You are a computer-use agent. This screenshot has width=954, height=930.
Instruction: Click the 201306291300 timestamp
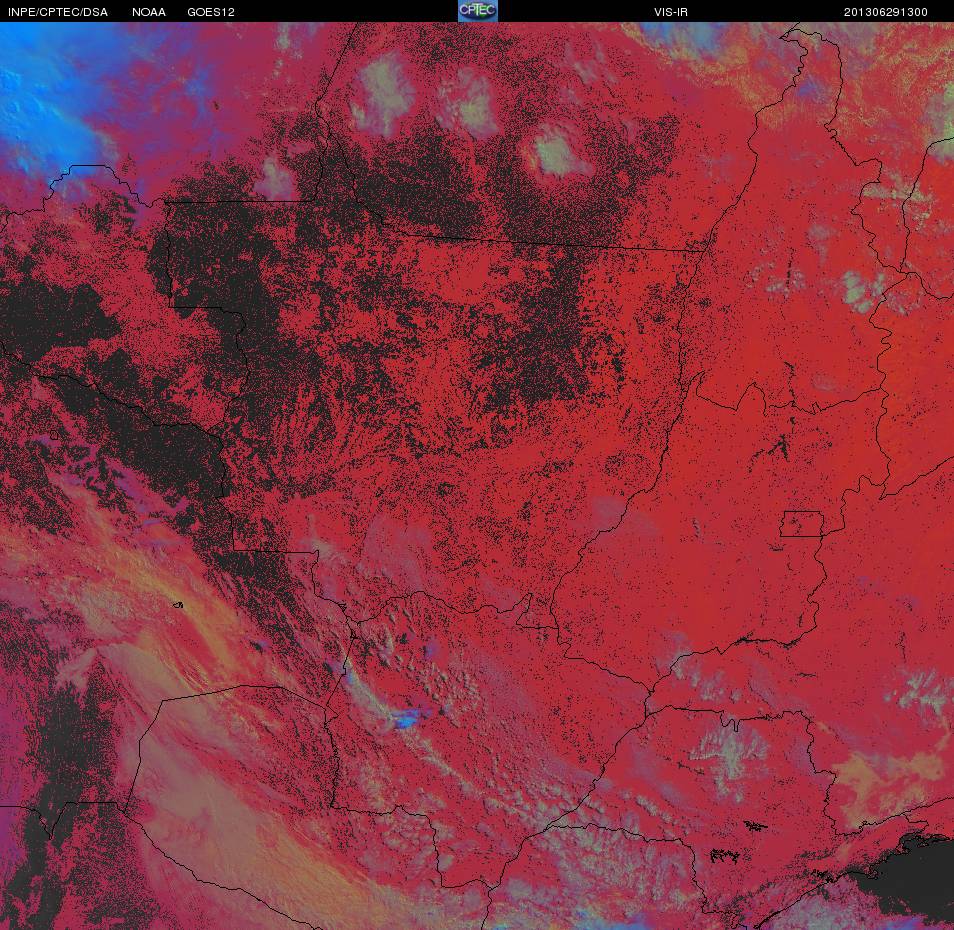pyautogui.click(x=886, y=12)
